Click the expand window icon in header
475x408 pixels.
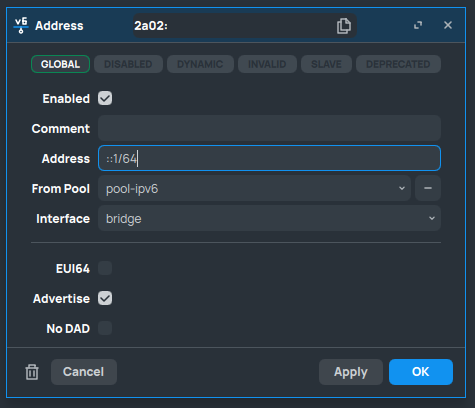coord(418,25)
